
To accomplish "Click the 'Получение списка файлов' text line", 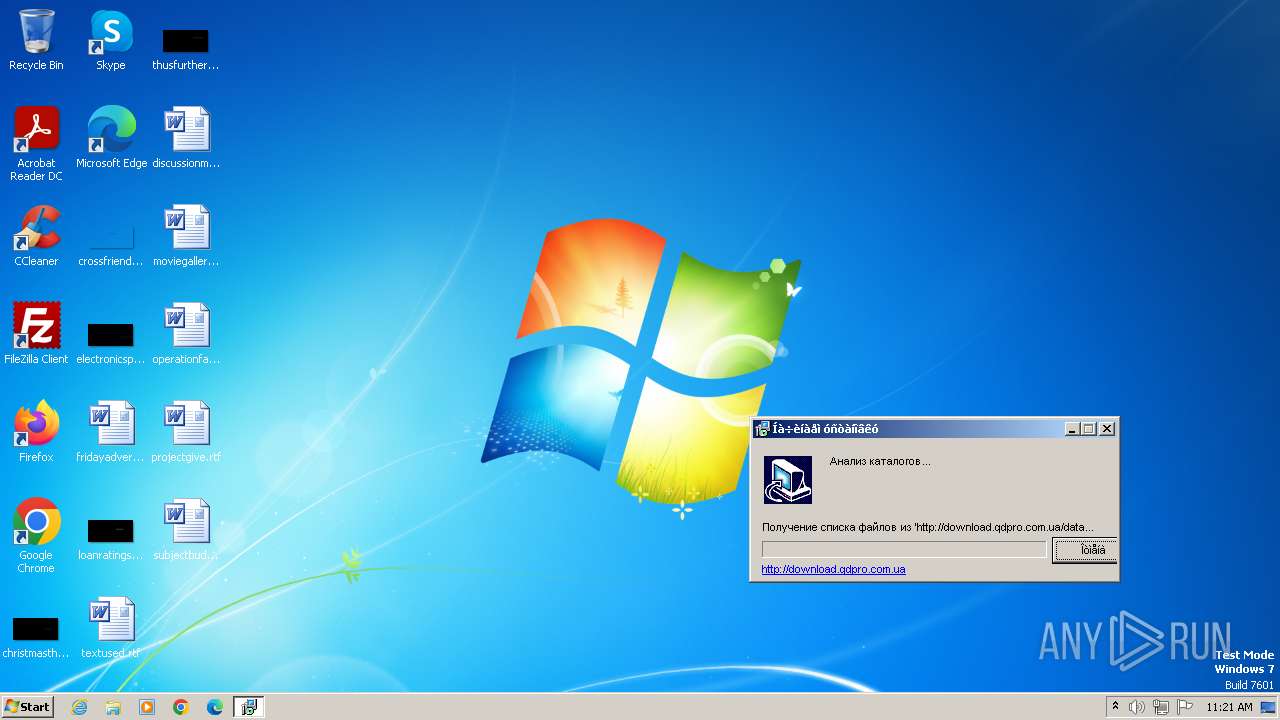I will (928, 527).
